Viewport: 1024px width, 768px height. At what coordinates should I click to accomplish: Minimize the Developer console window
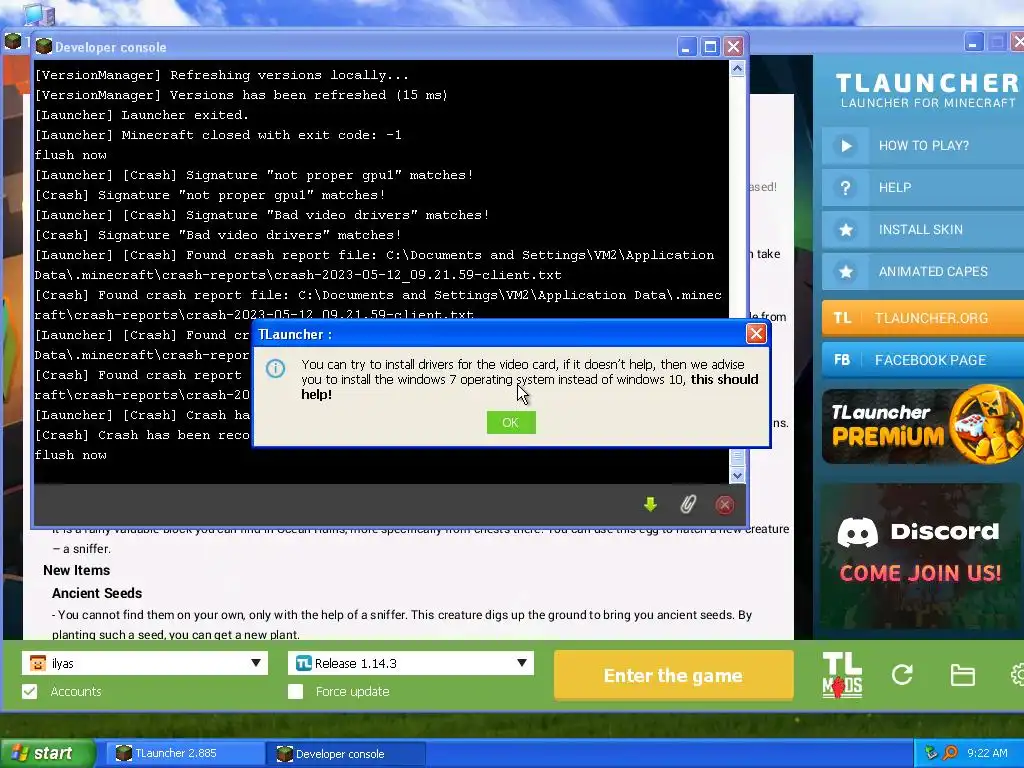tap(686, 47)
